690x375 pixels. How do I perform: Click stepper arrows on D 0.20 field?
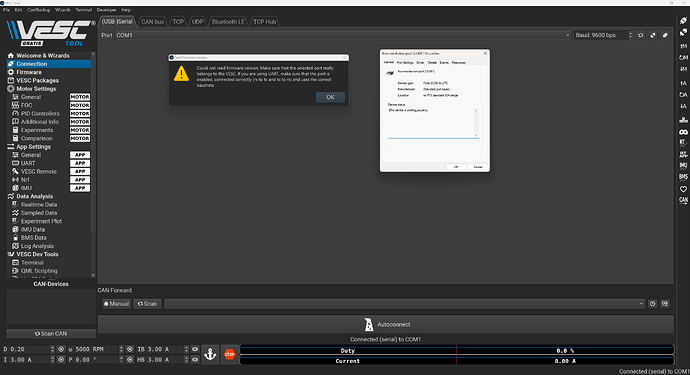click(52, 349)
